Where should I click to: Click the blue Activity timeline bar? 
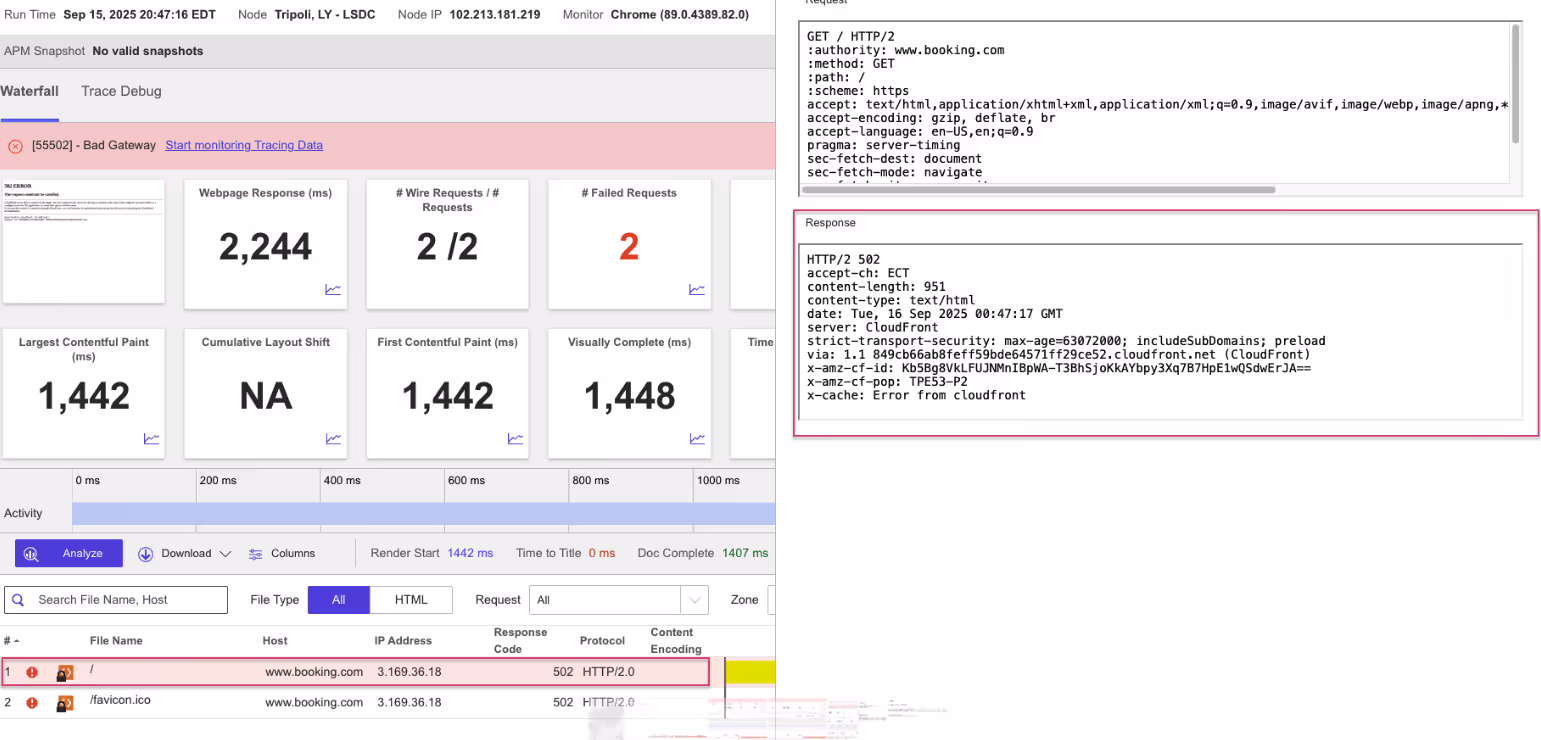click(x=424, y=514)
